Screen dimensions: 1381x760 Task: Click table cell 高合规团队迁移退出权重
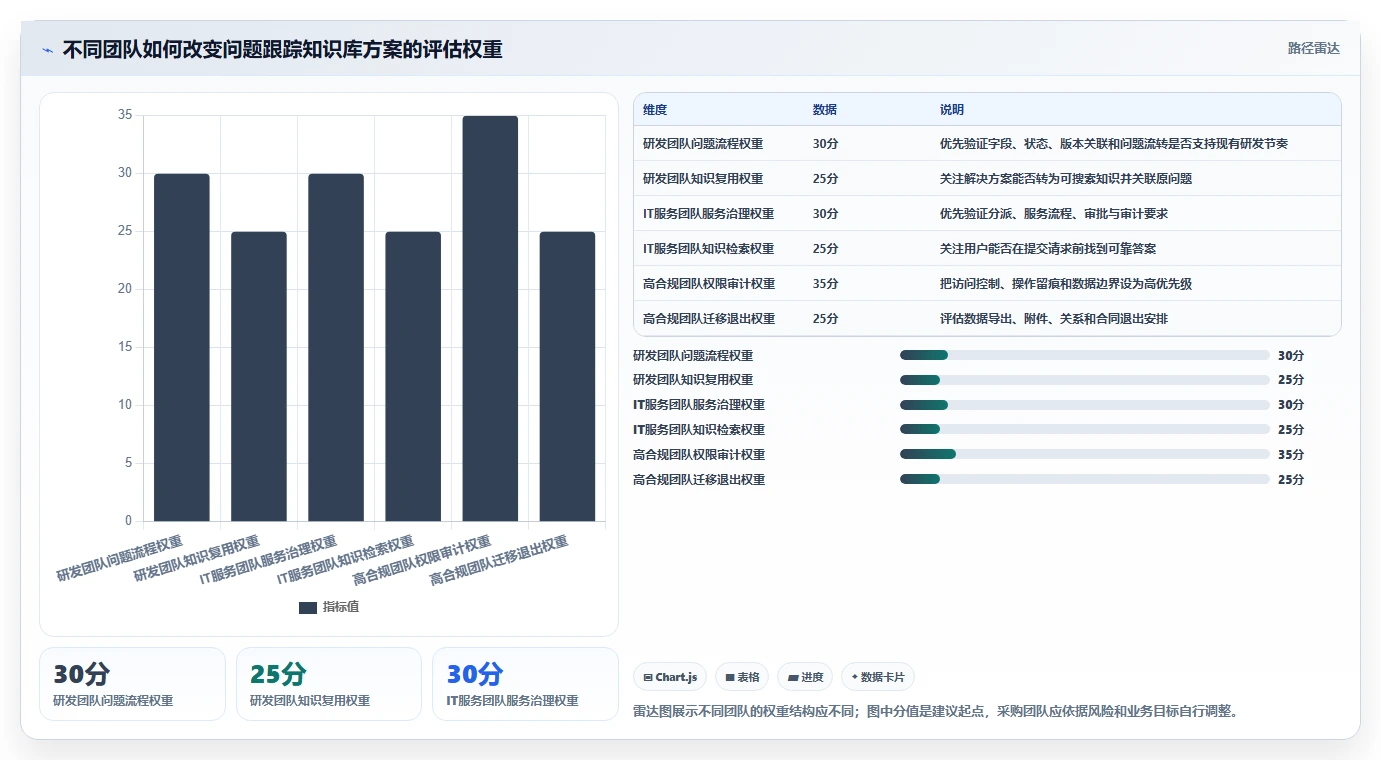pos(709,319)
